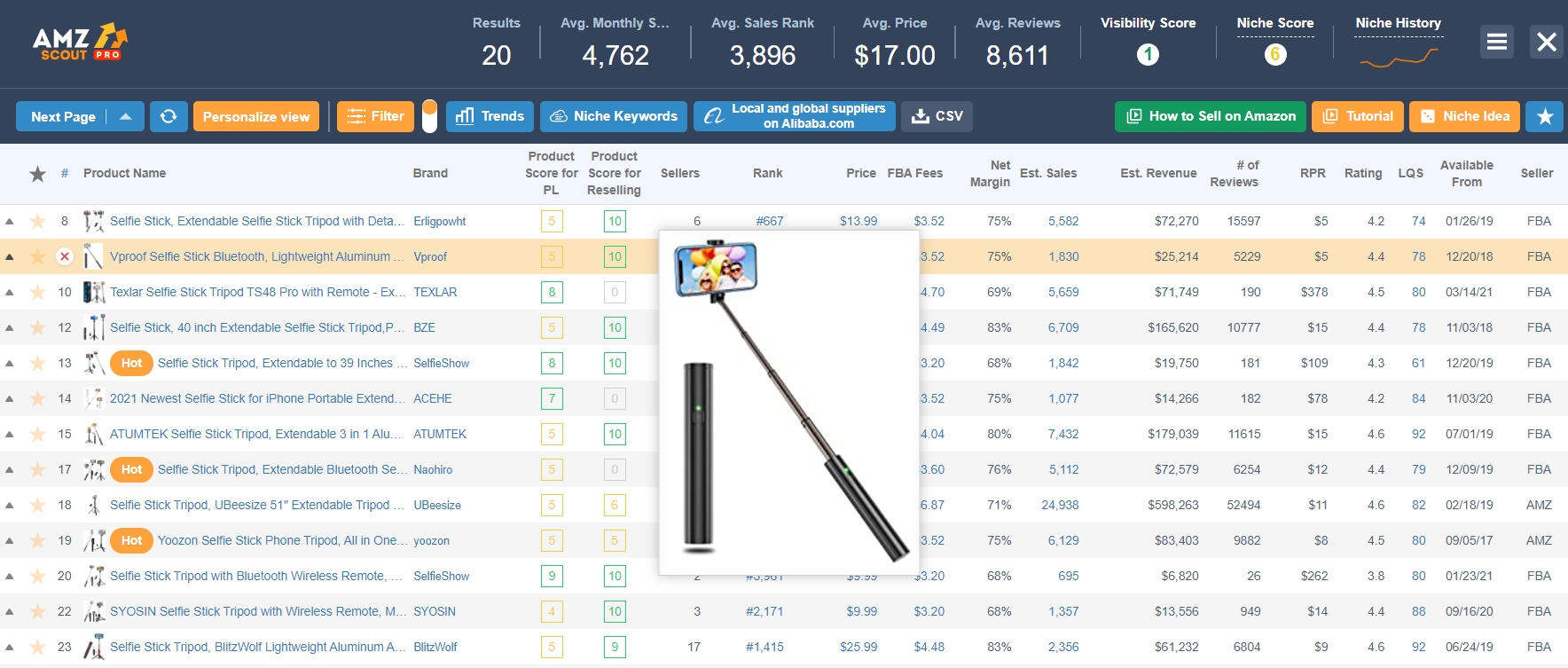Click the Visibility Score 1 badge
The image size is (1568, 668).
pos(1148,55)
